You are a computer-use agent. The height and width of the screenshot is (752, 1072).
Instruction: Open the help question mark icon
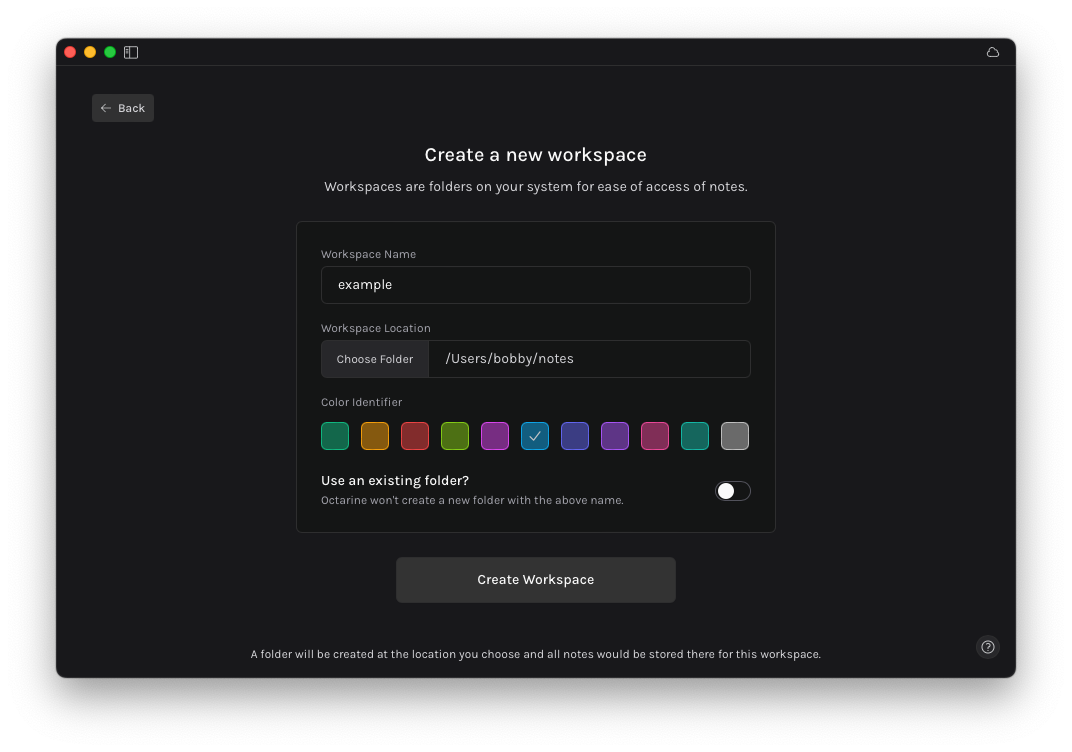(x=988, y=647)
